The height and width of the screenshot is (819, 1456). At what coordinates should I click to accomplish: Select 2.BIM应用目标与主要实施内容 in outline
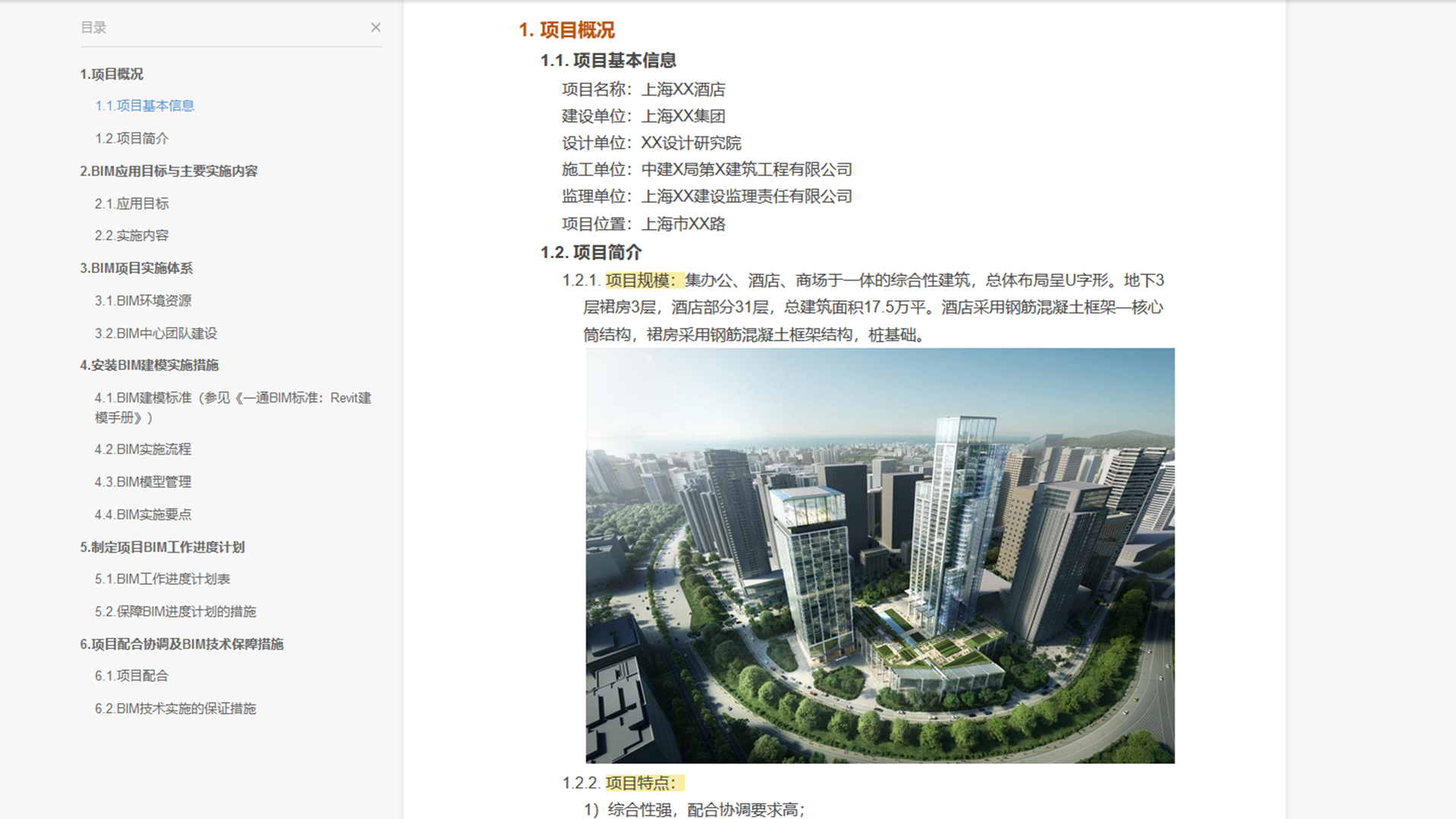click(x=168, y=171)
